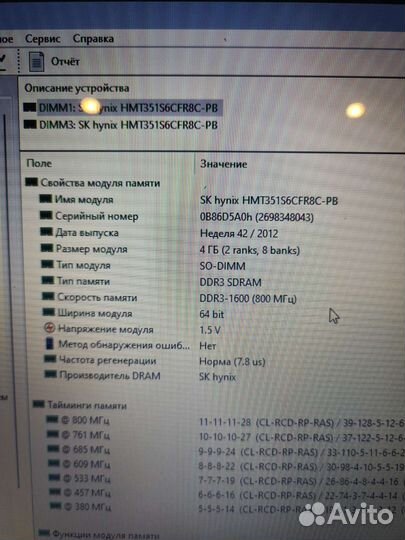
Task: Click icon beside Производитель DRAM
Action: click(51, 374)
